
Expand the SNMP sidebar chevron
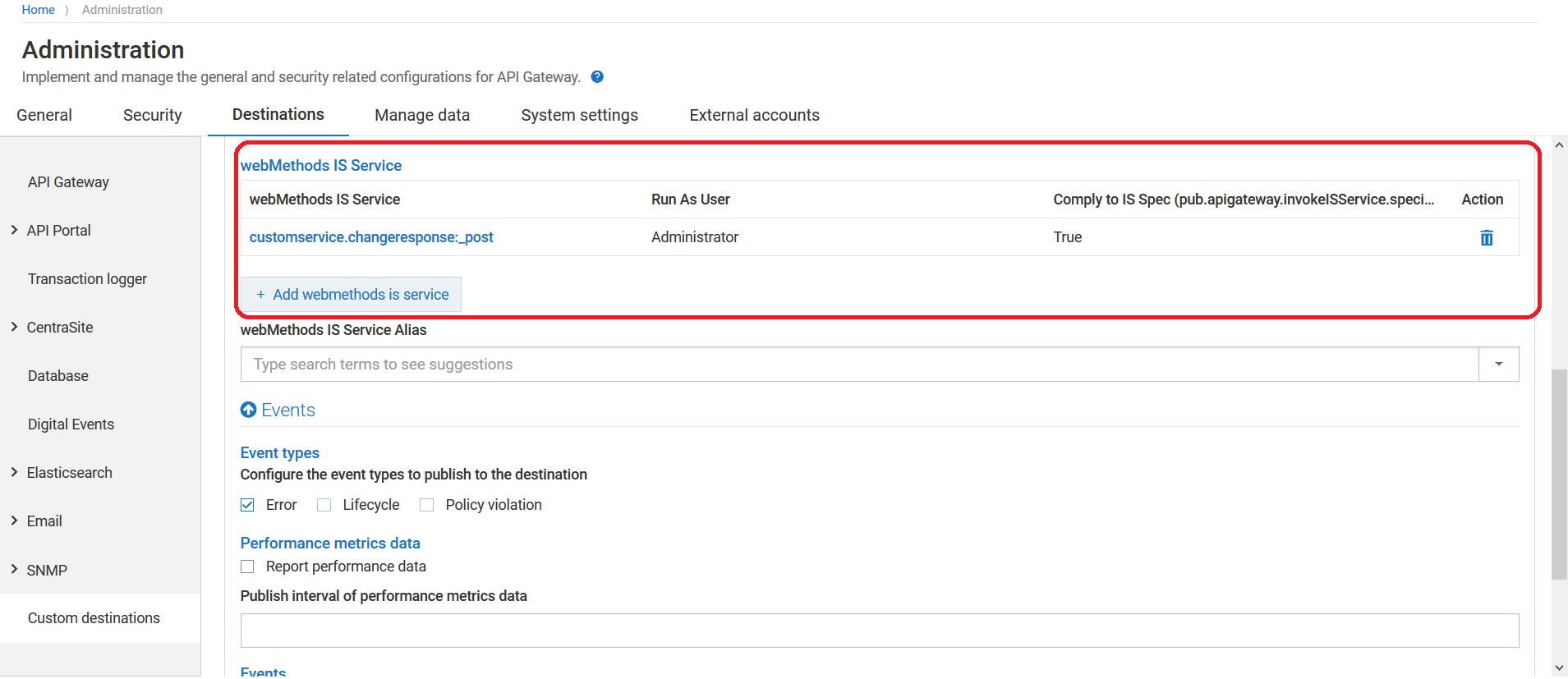14,569
